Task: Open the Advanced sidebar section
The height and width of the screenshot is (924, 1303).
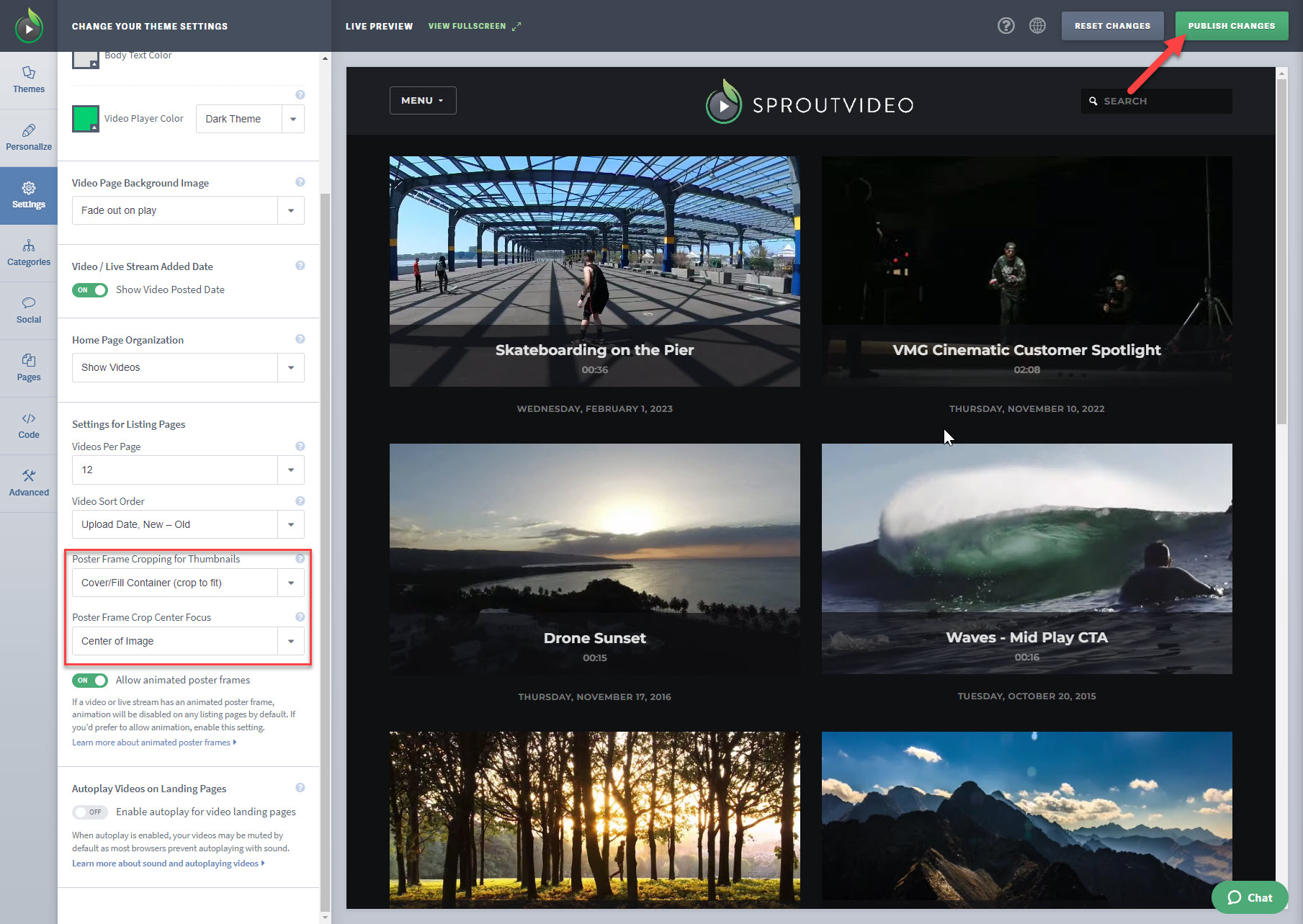Action: pos(29,483)
